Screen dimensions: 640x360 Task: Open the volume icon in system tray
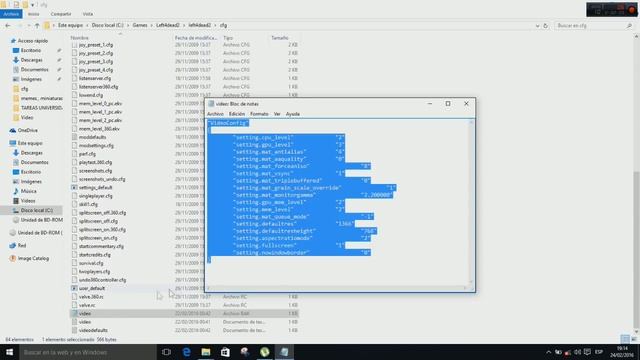(577, 352)
